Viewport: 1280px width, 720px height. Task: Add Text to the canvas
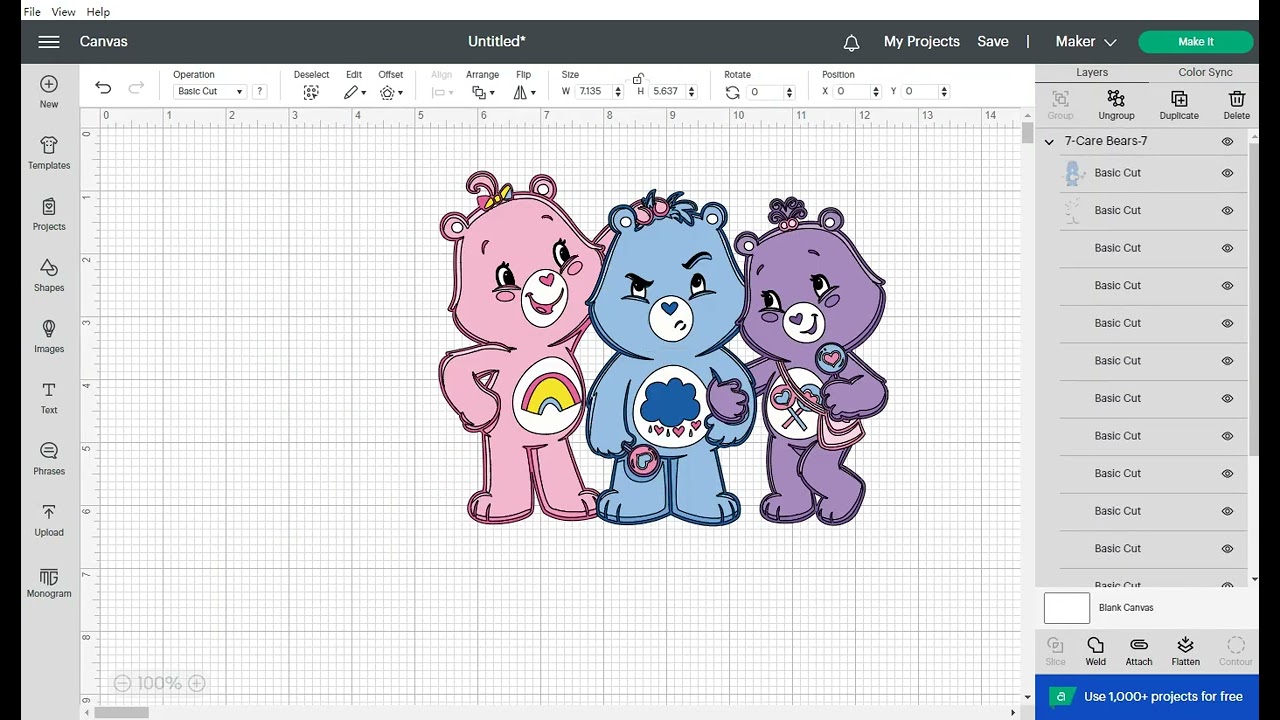point(49,397)
